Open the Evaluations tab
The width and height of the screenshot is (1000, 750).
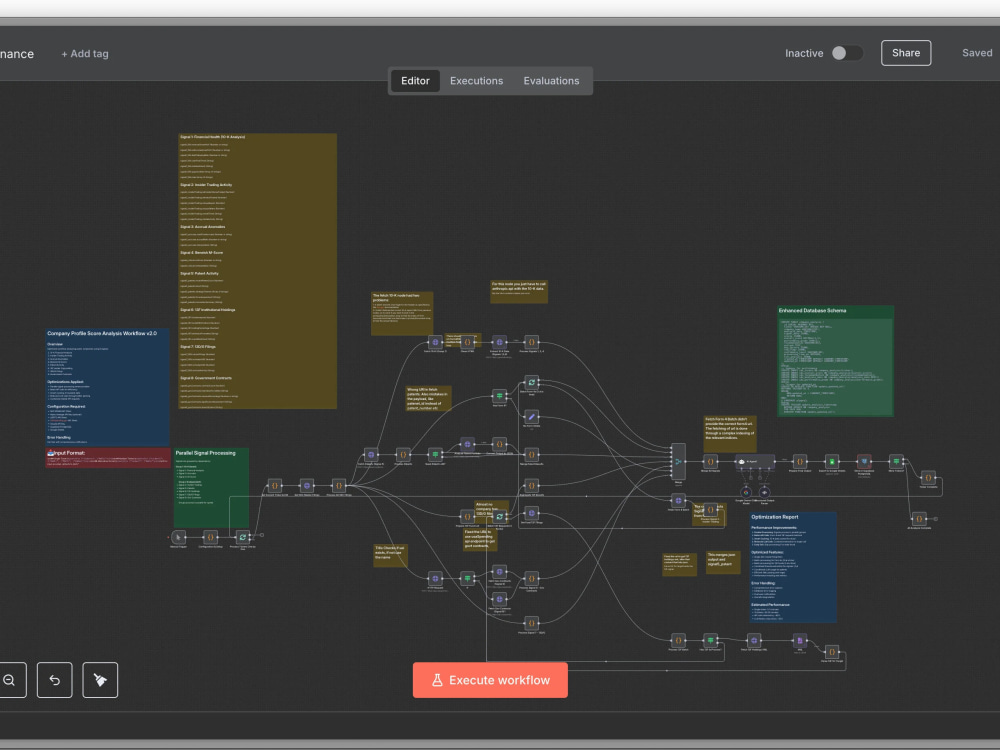tap(552, 81)
